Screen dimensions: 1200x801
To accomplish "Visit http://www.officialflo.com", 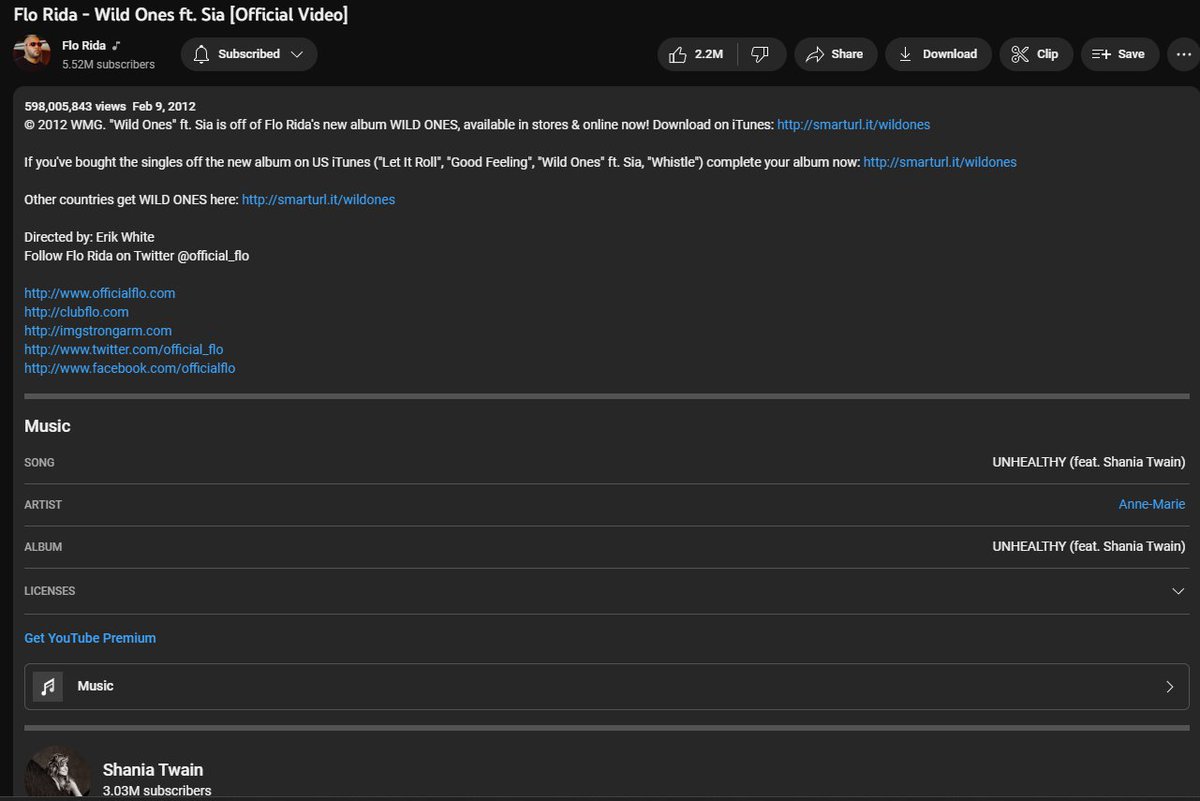I will click(100, 294).
